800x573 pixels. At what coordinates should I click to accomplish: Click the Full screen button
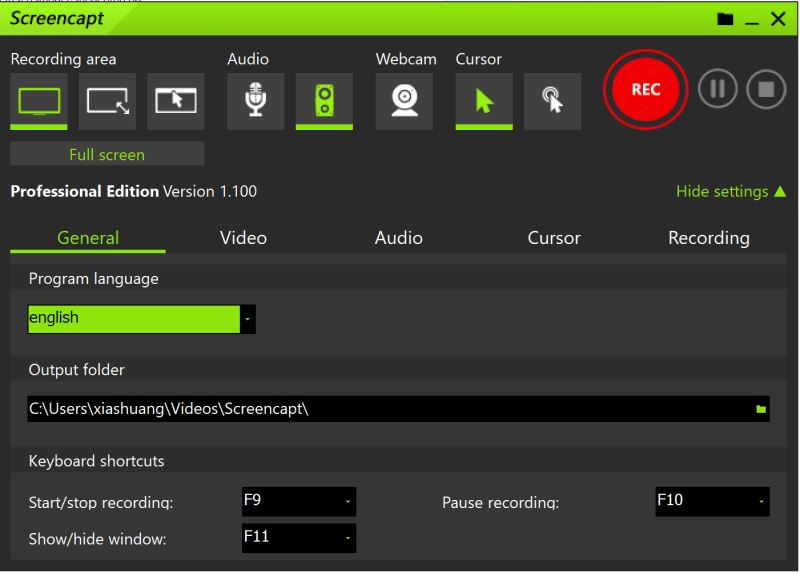point(107,154)
